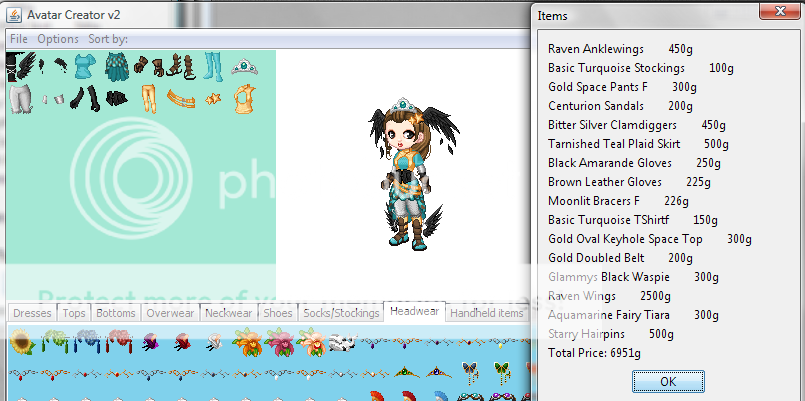This screenshot has height=401, width=805.
Task: Select the silver clamdiggers icon
Action: click(x=20, y=98)
